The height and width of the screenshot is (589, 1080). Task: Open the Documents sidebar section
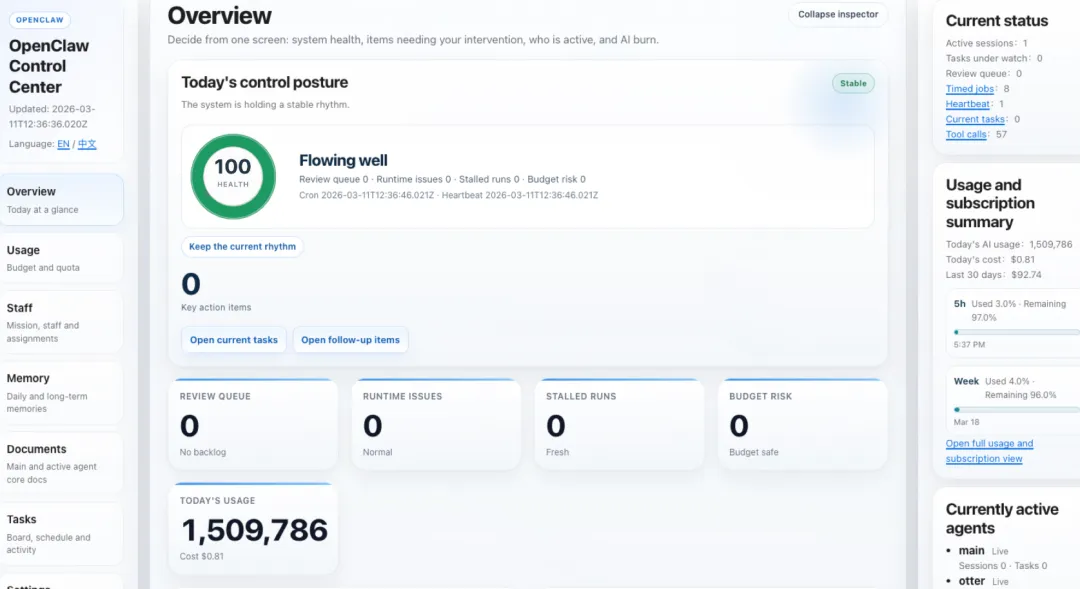pyautogui.click(x=61, y=464)
